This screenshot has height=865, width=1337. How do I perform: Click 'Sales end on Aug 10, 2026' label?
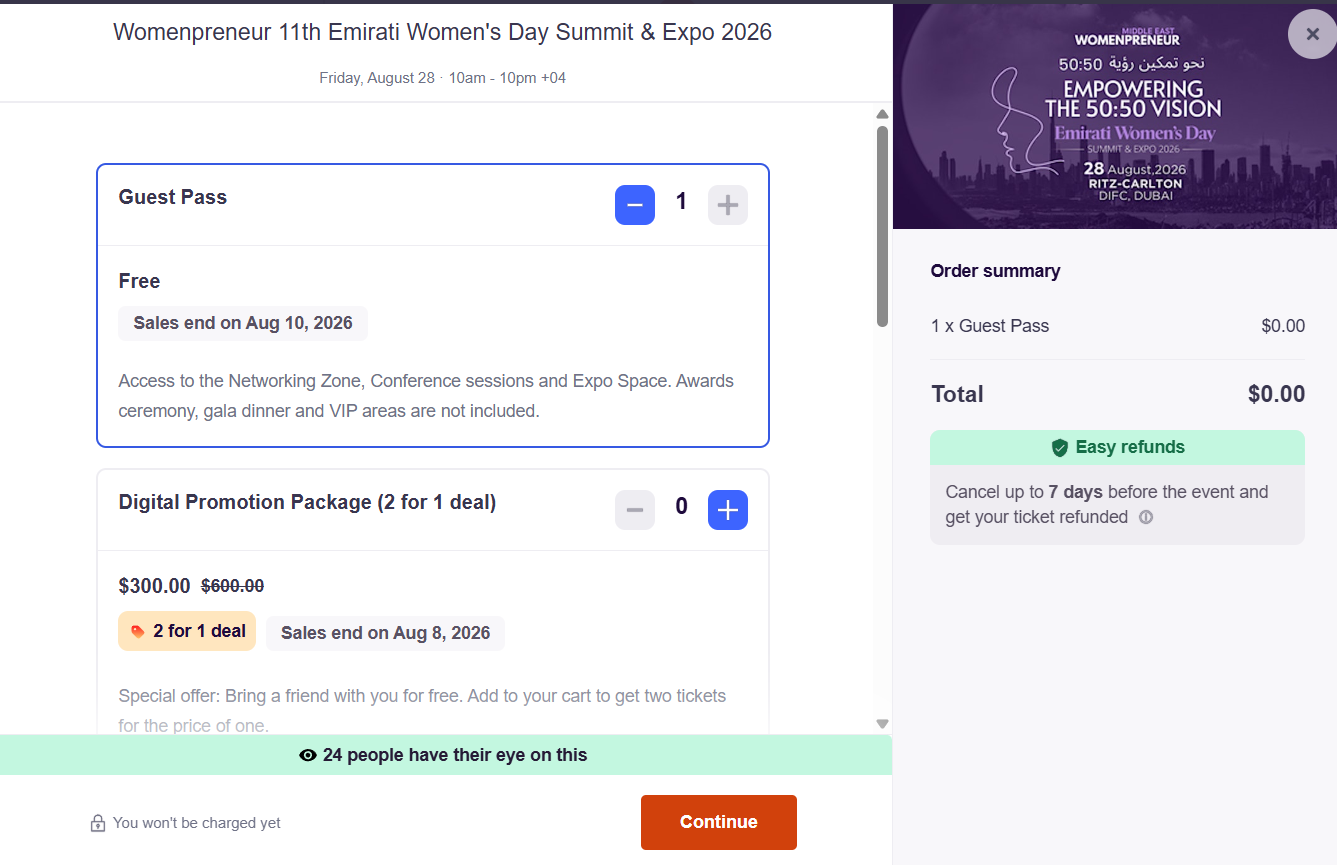(x=243, y=323)
